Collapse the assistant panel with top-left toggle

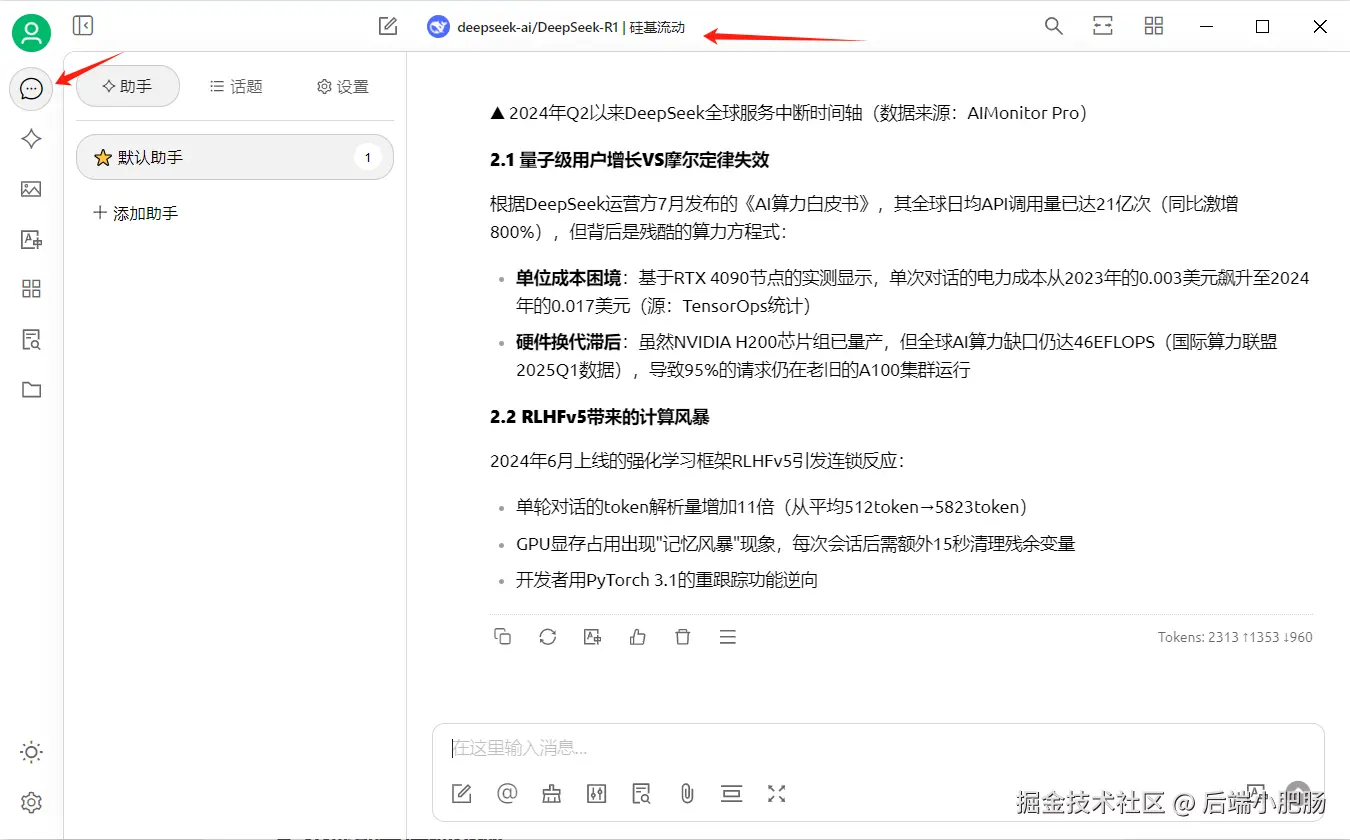83,26
